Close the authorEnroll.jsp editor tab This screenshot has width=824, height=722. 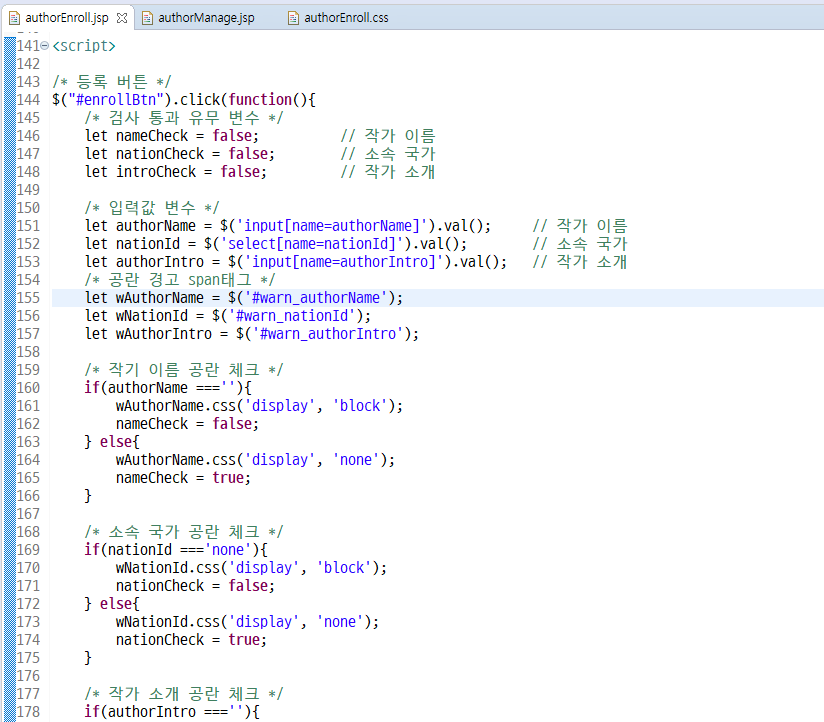tap(122, 18)
